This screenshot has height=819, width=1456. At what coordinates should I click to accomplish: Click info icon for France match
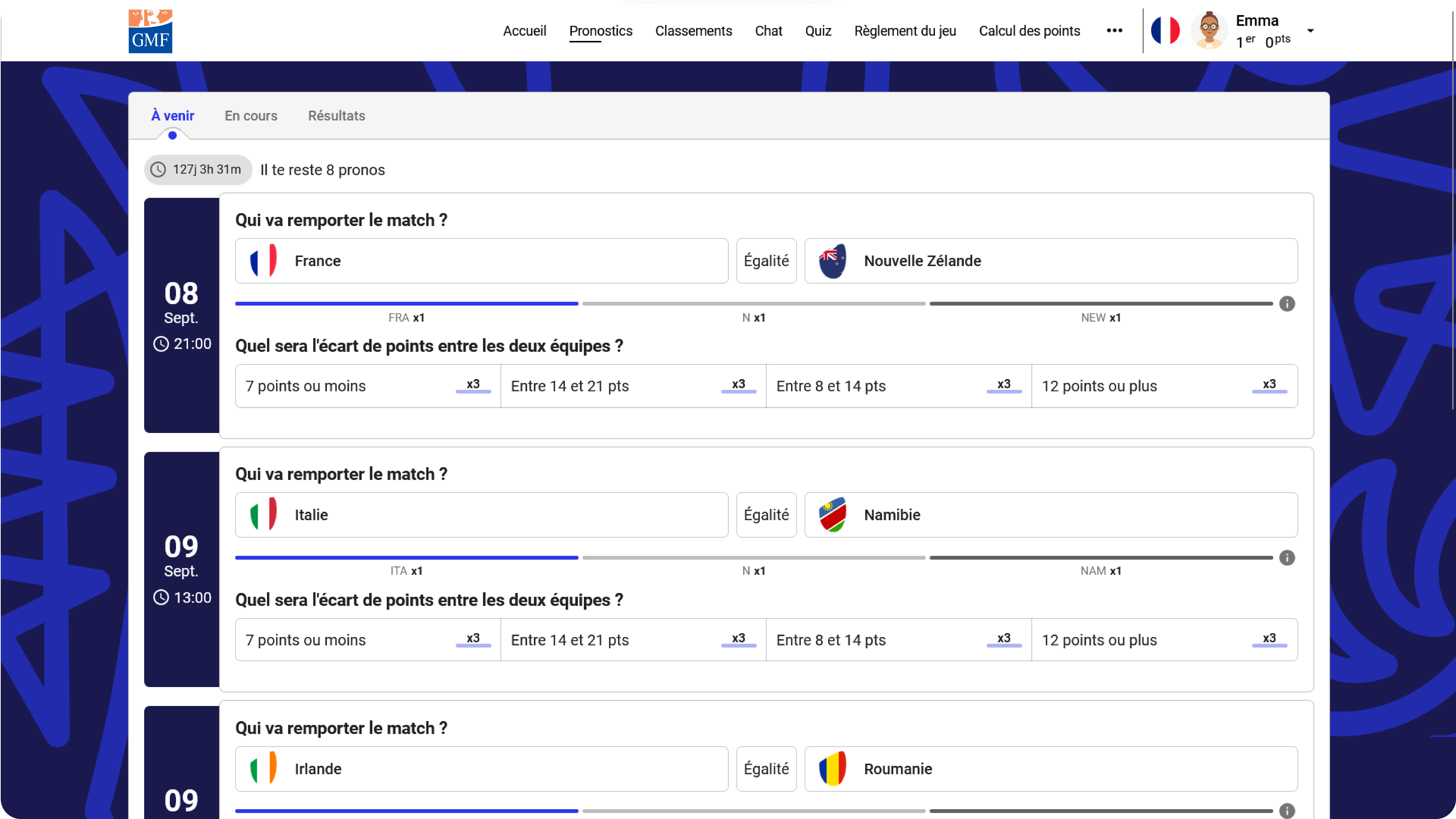(x=1287, y=304)
